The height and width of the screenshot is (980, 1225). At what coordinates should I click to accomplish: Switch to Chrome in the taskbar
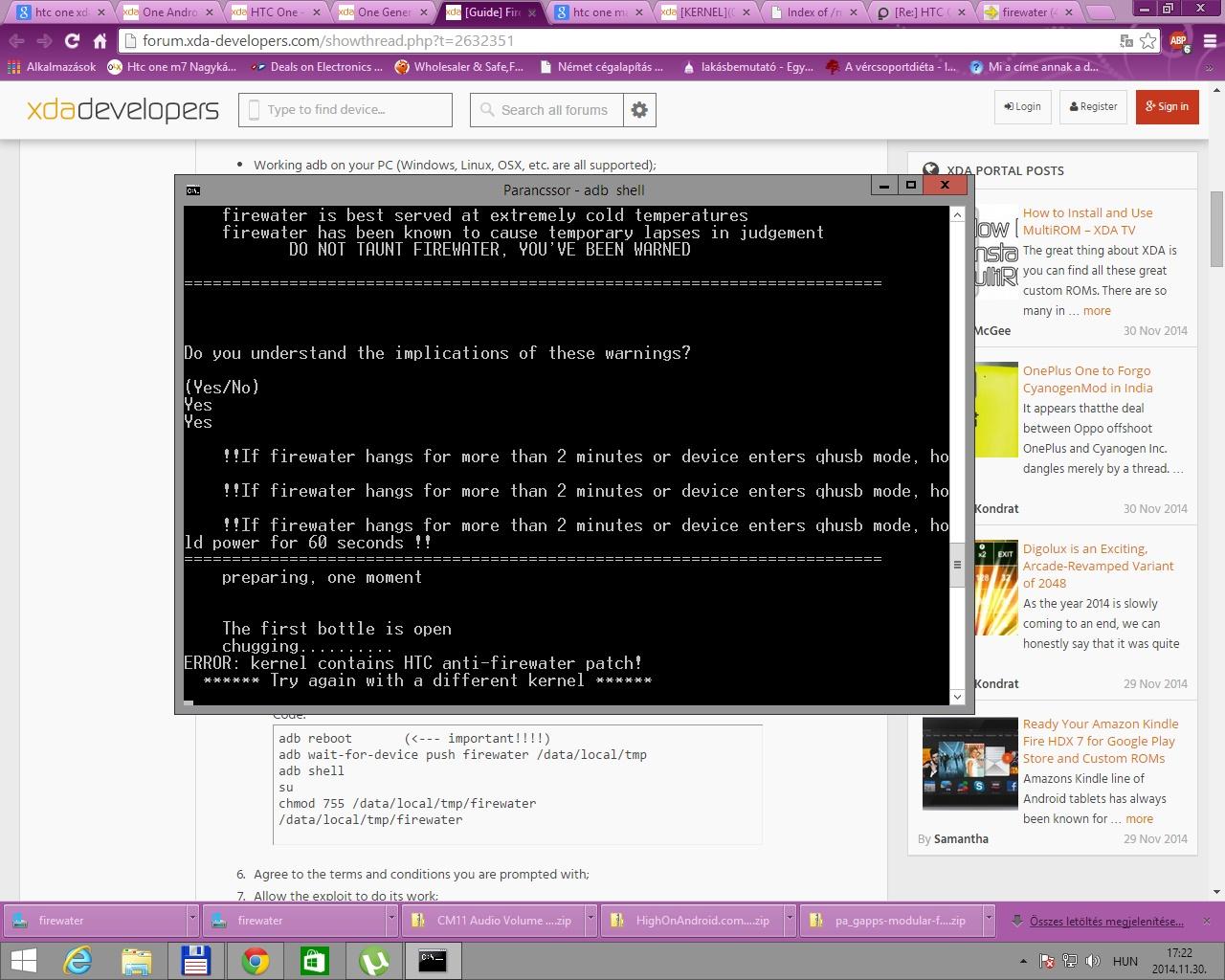point(255,961)
